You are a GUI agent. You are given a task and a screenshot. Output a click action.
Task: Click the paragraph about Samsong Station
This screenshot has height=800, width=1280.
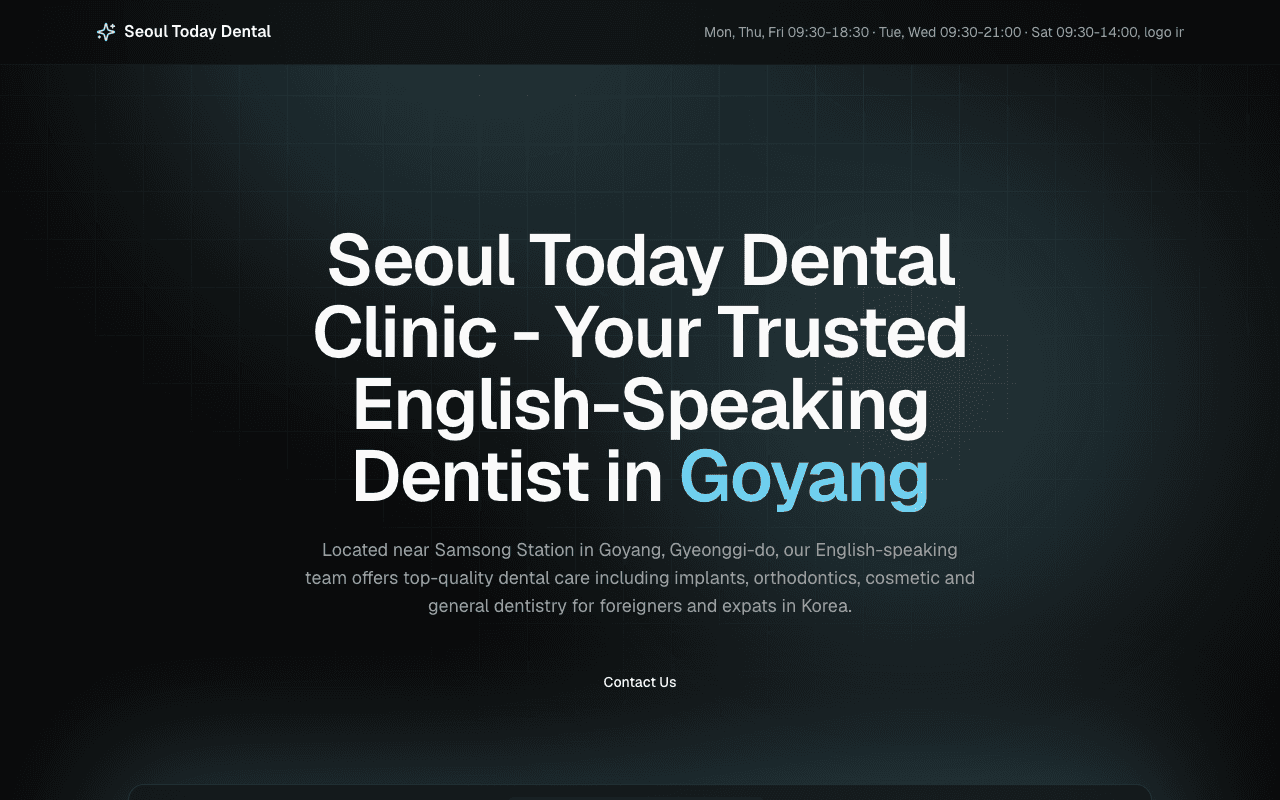coord(640,578)
